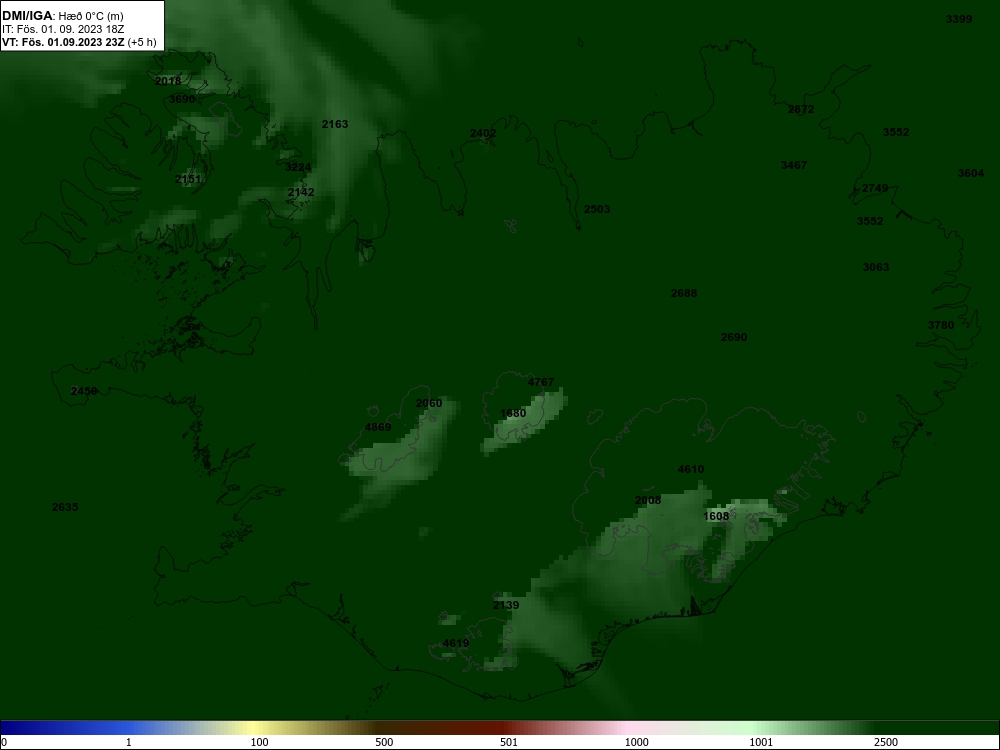
Task: Click the map value 2872
Action: click(x=801, y=109)
